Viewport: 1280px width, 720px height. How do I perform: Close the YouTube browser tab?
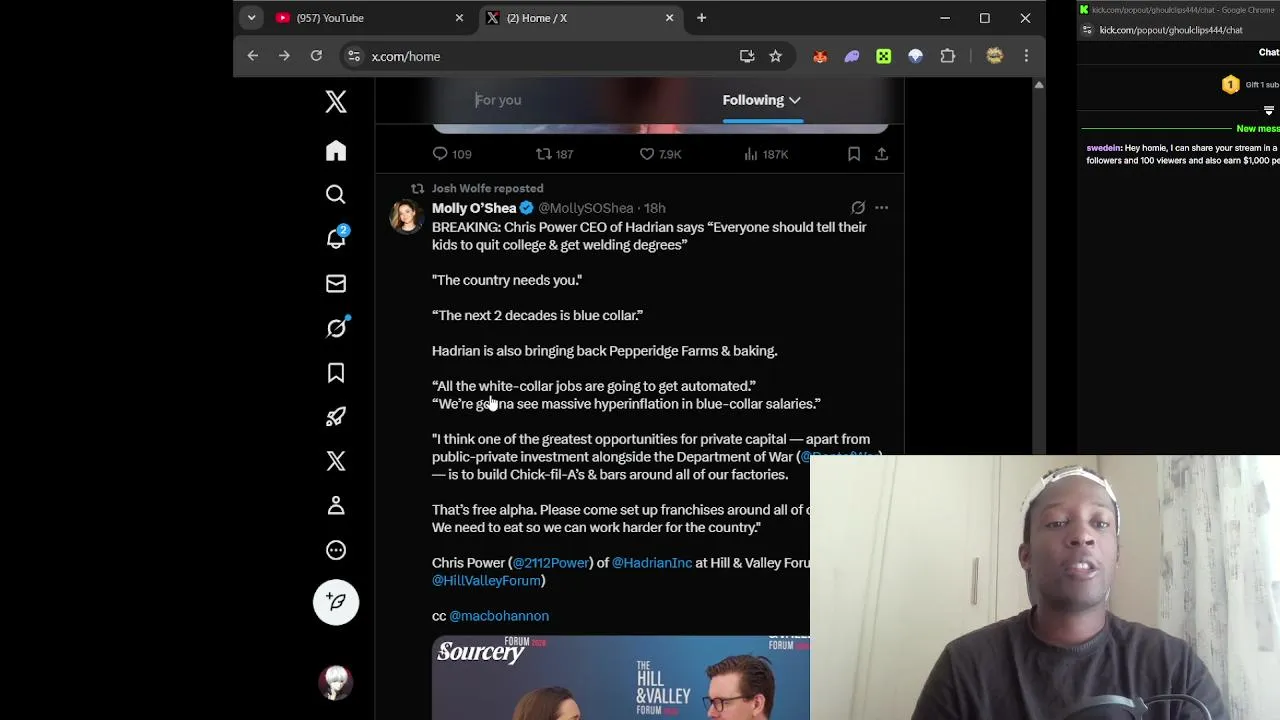(x=459, y=18)
